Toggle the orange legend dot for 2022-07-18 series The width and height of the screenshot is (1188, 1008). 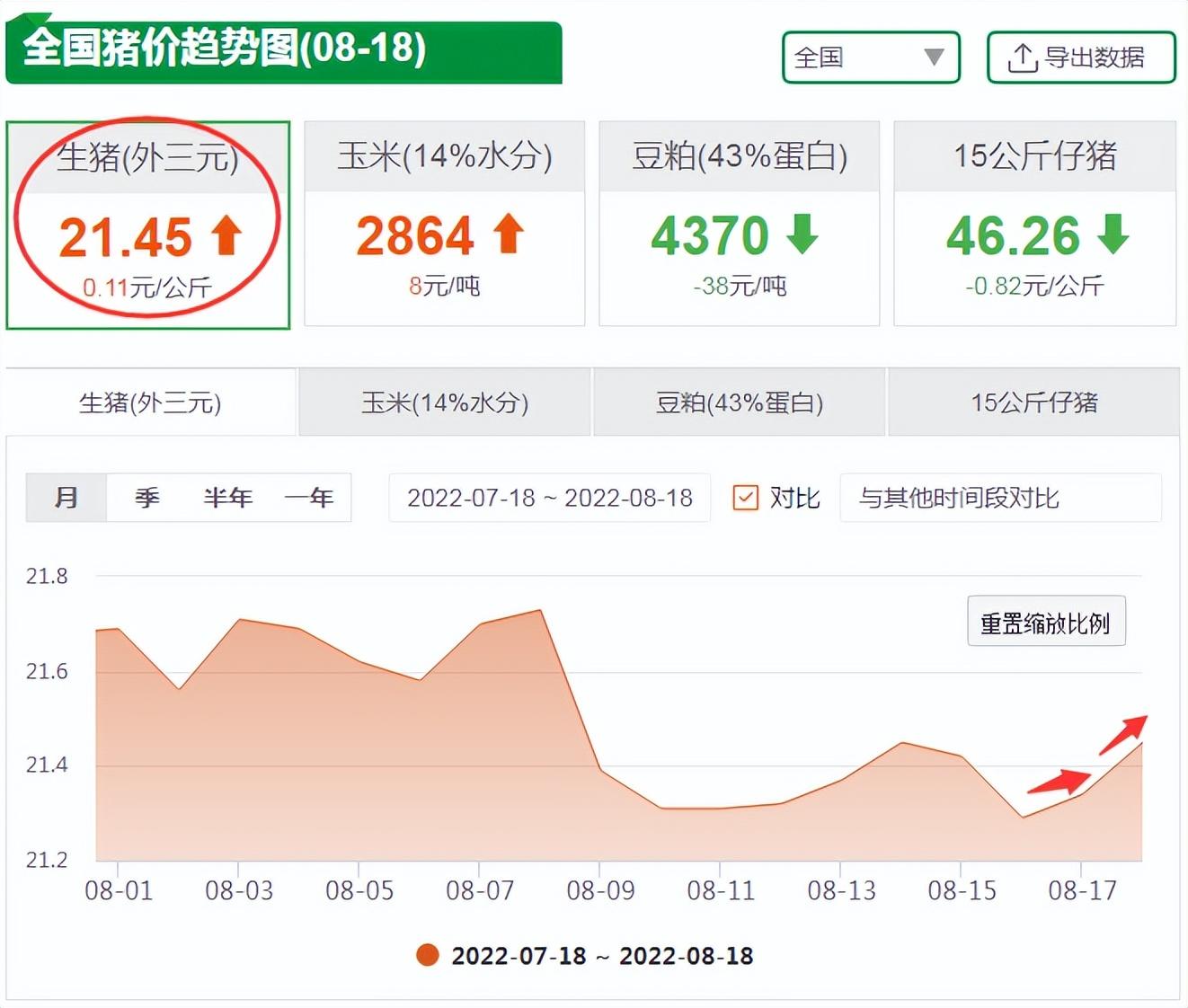click(x=428, y=955)
